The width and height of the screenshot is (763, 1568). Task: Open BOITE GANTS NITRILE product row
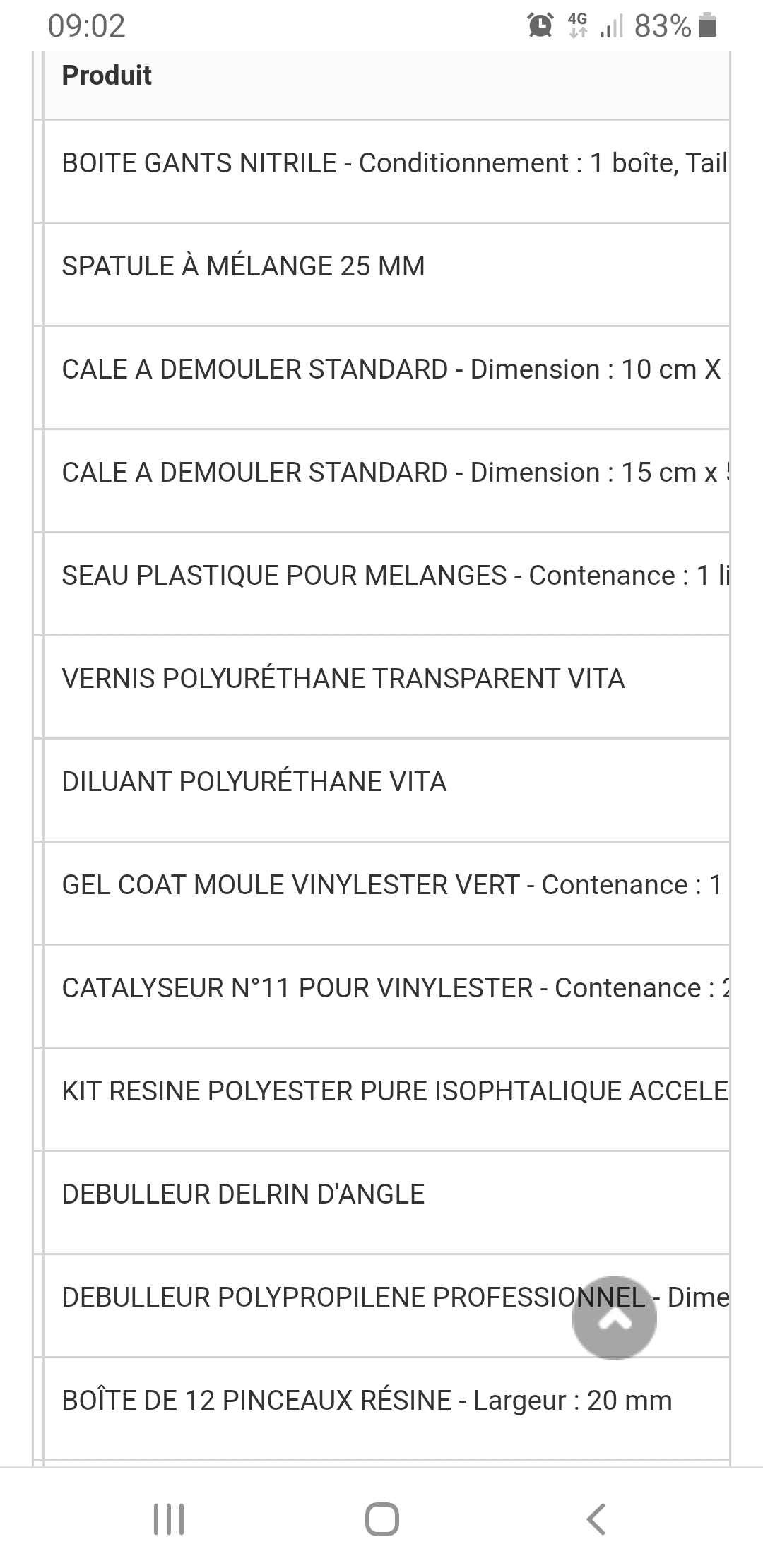click(394, 163)
